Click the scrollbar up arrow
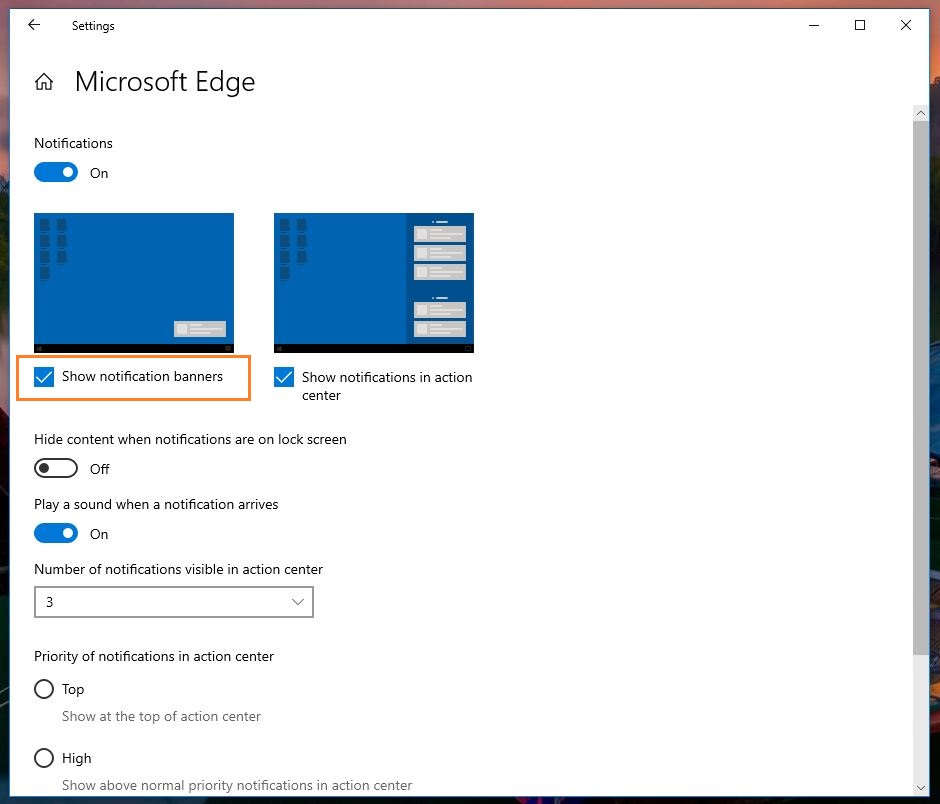Viewport: 940px width, 804px height. (x=921, y=113)
